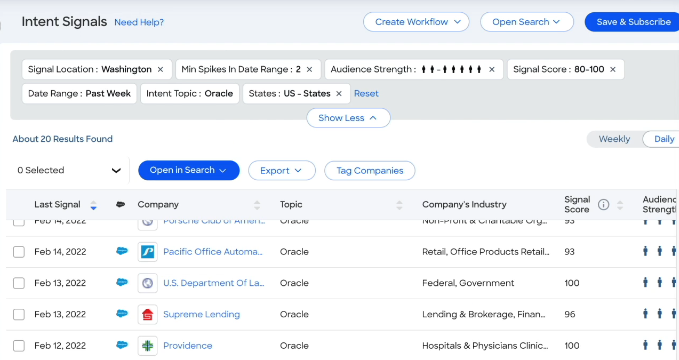Sort by Topic column arrows
The width and height of the screenshot is (679, 360).
click(399, 205)
